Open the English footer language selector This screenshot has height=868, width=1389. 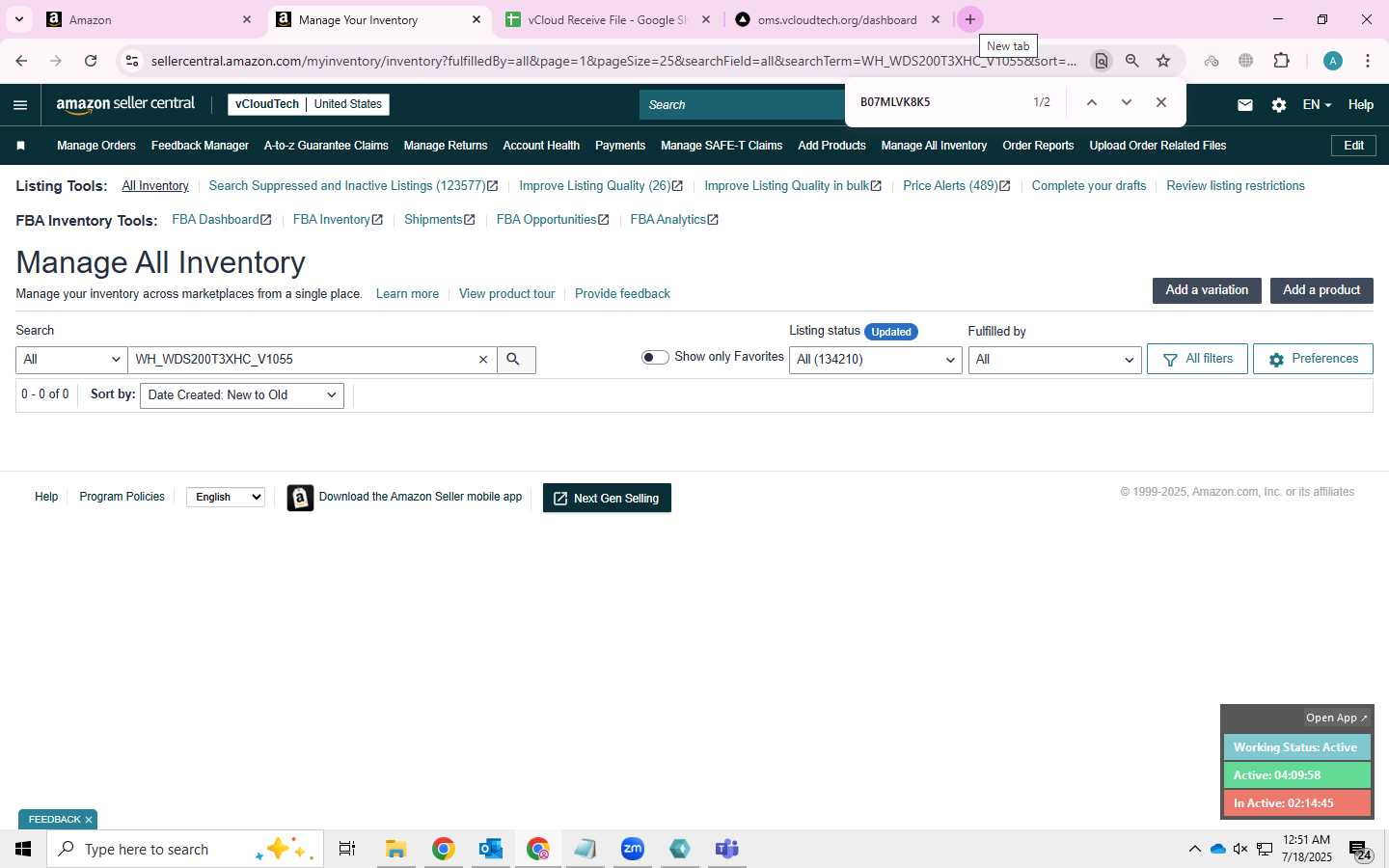point(226,497)
